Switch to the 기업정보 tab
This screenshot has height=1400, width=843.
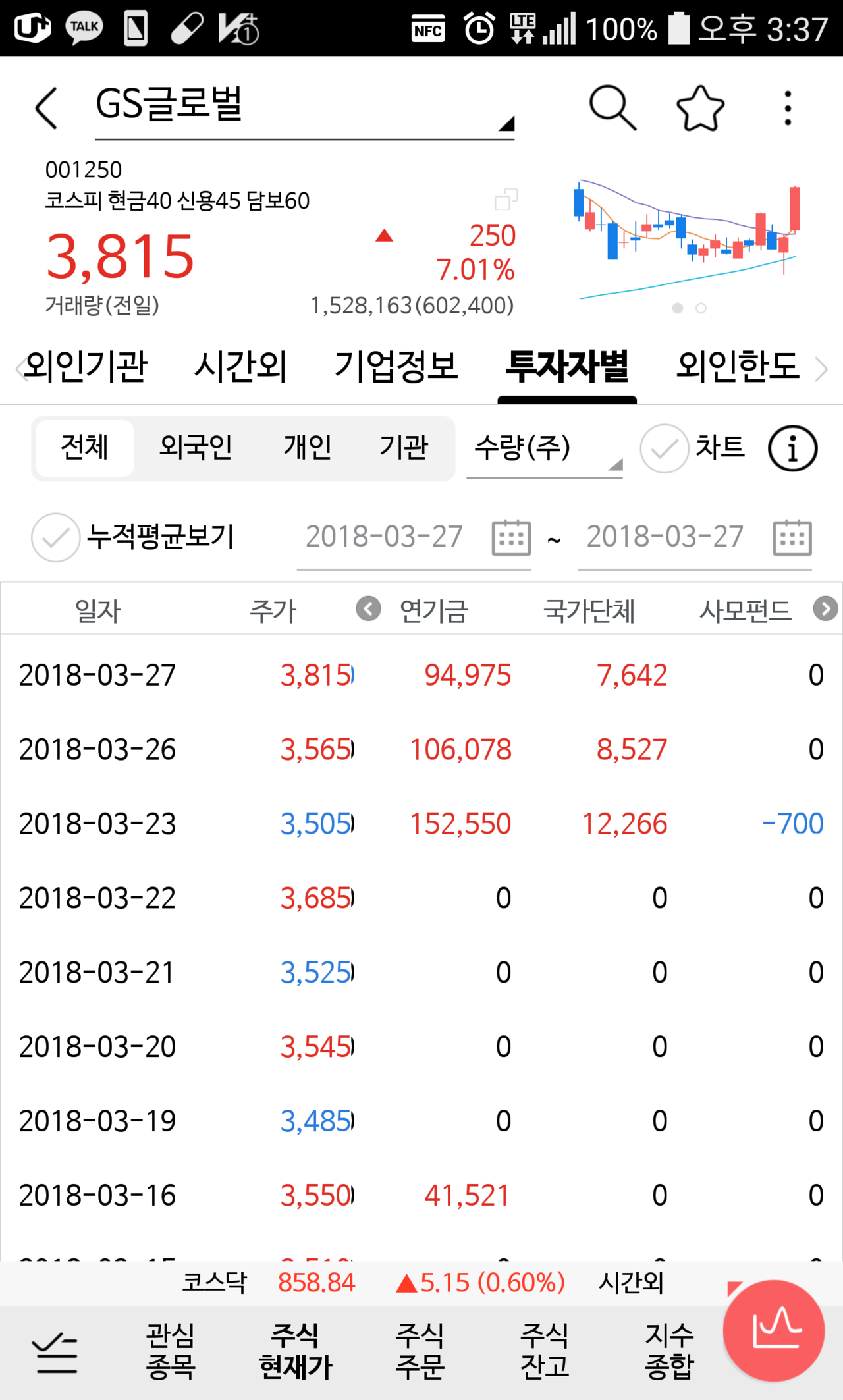396,366
